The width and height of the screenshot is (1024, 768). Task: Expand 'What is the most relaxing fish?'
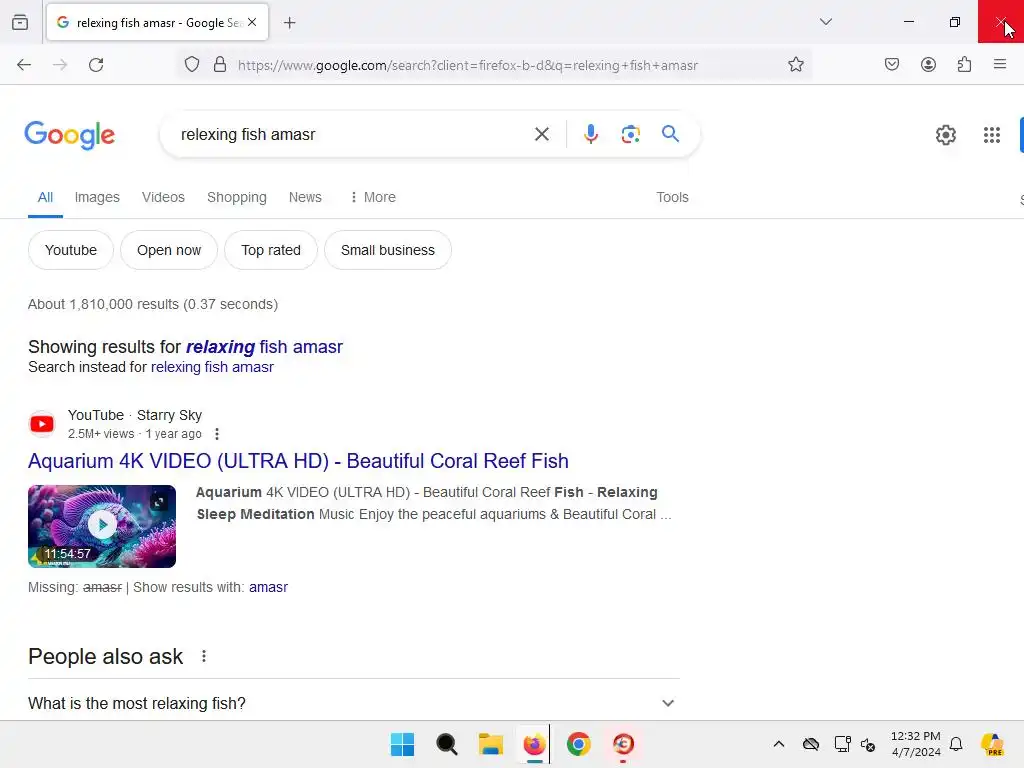(353, 703)
